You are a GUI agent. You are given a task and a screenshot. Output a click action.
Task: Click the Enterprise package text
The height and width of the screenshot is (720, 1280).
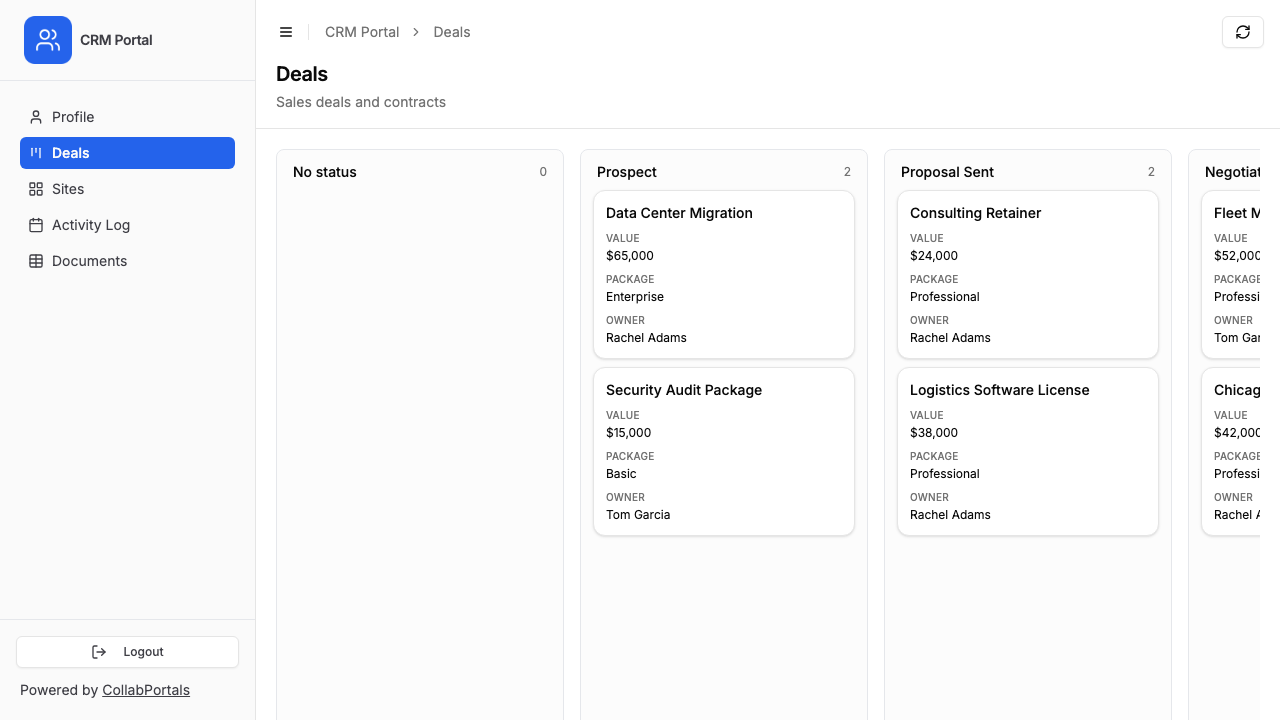coord(635,297)
